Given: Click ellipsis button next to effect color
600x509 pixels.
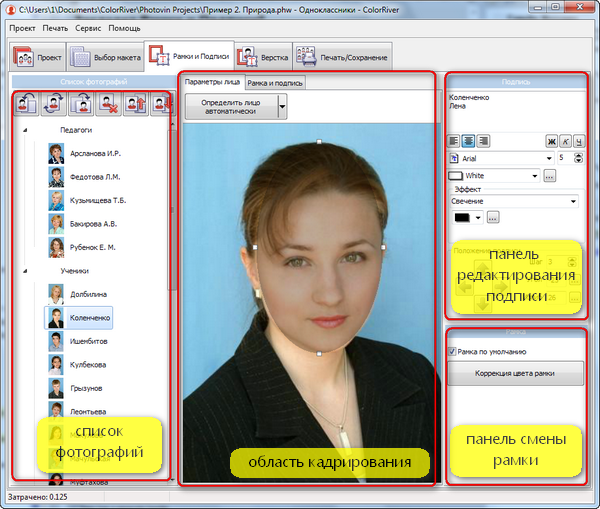Looking at the screenshot, I should point(492,217).
